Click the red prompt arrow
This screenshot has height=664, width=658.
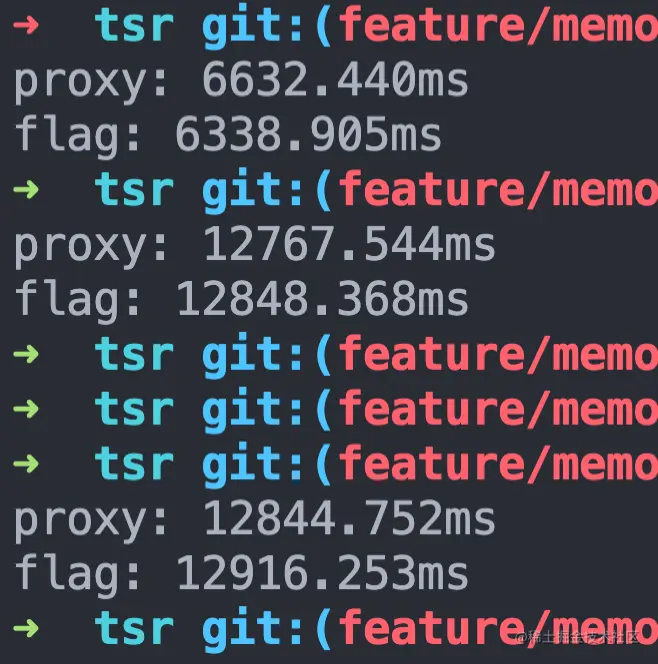point(26,25)
